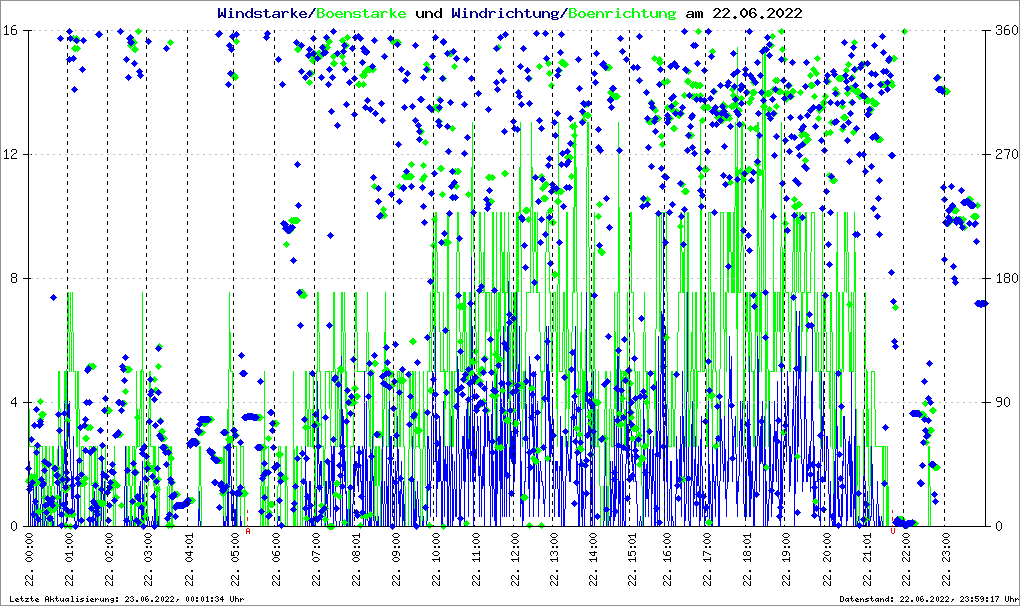Image resolution: width=1020 pixels, height=606 pixels.
Task: Click the time label '22. 11:00'
Action: (x=475, y=560)
